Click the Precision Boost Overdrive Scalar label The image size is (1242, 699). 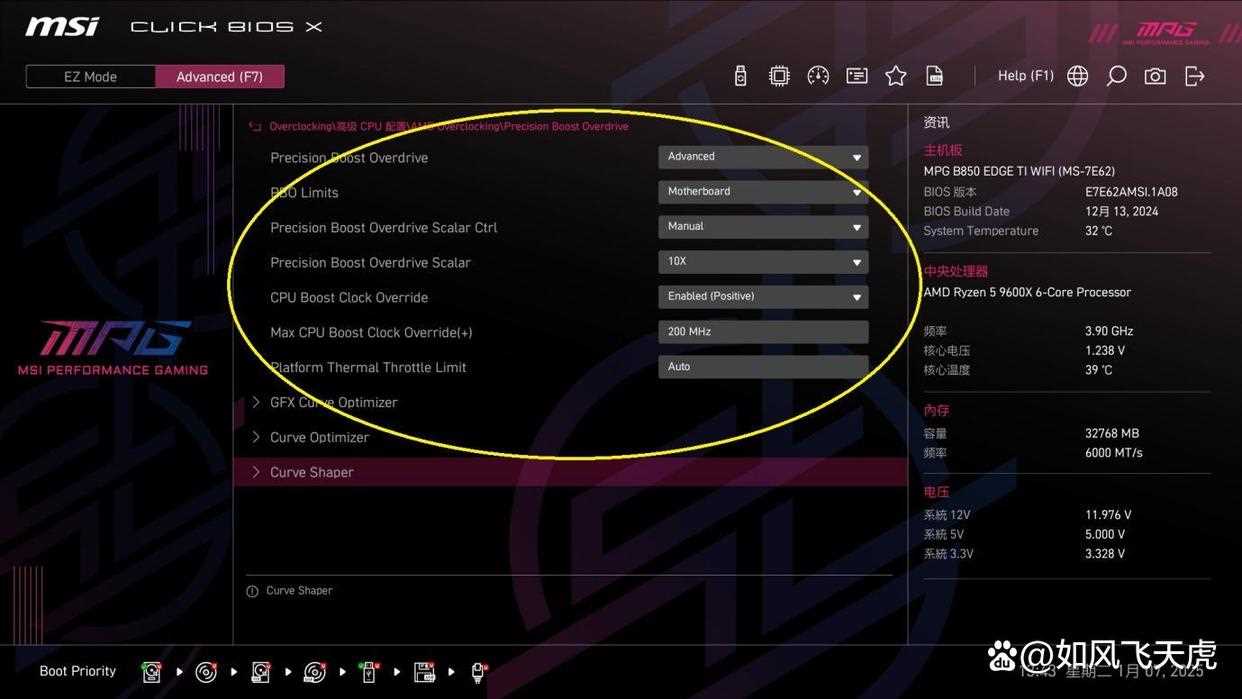370,262
